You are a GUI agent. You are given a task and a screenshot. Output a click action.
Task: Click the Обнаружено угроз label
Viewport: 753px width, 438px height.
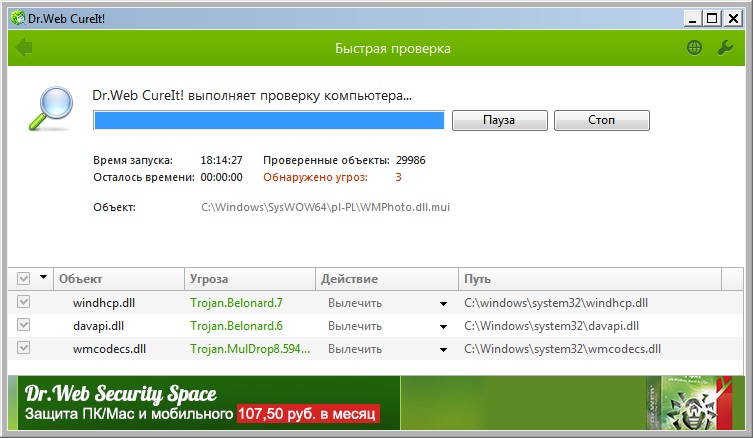point(316,177)
